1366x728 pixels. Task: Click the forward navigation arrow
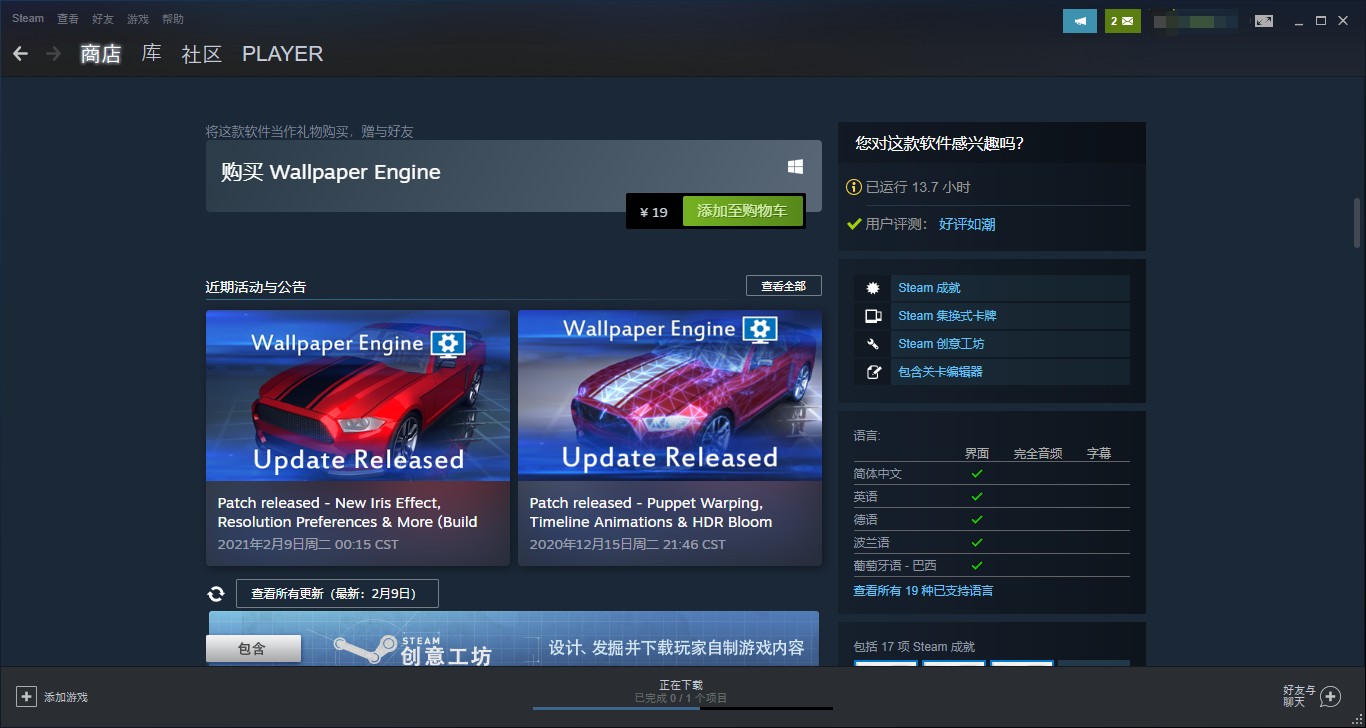click(53, 54)
